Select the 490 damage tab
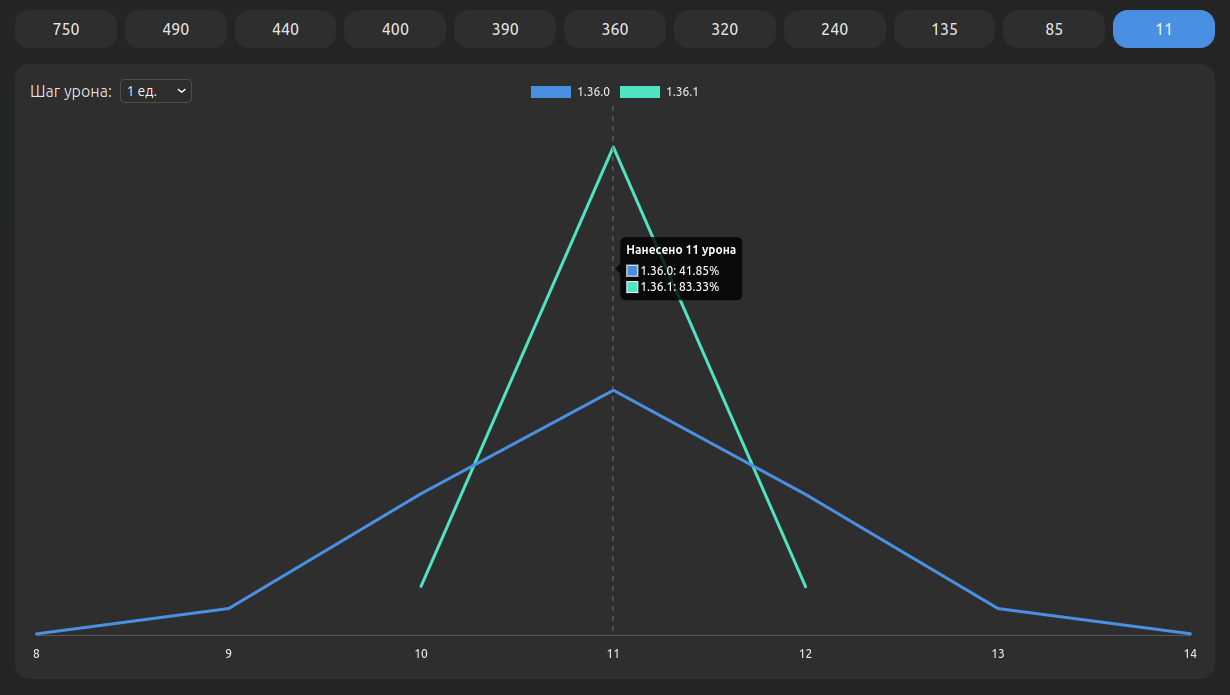The width and height of the screenshot is (1230, 695). (x=175, y=29)
